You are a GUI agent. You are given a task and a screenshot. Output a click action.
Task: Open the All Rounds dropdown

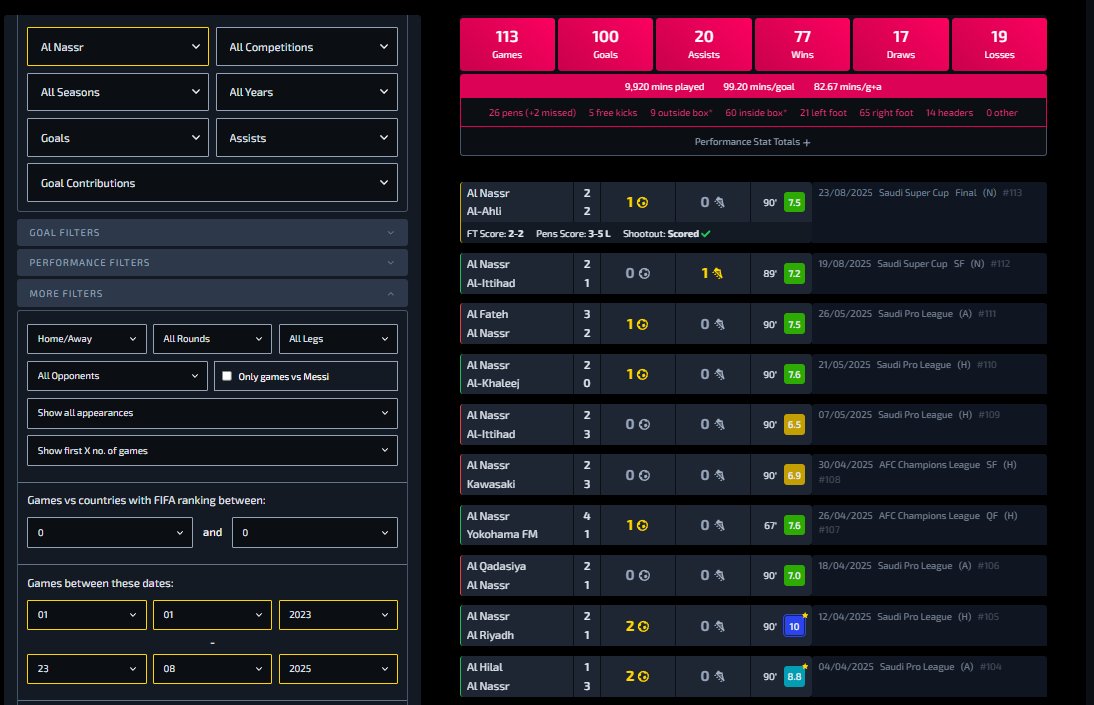tap(212, 339)
